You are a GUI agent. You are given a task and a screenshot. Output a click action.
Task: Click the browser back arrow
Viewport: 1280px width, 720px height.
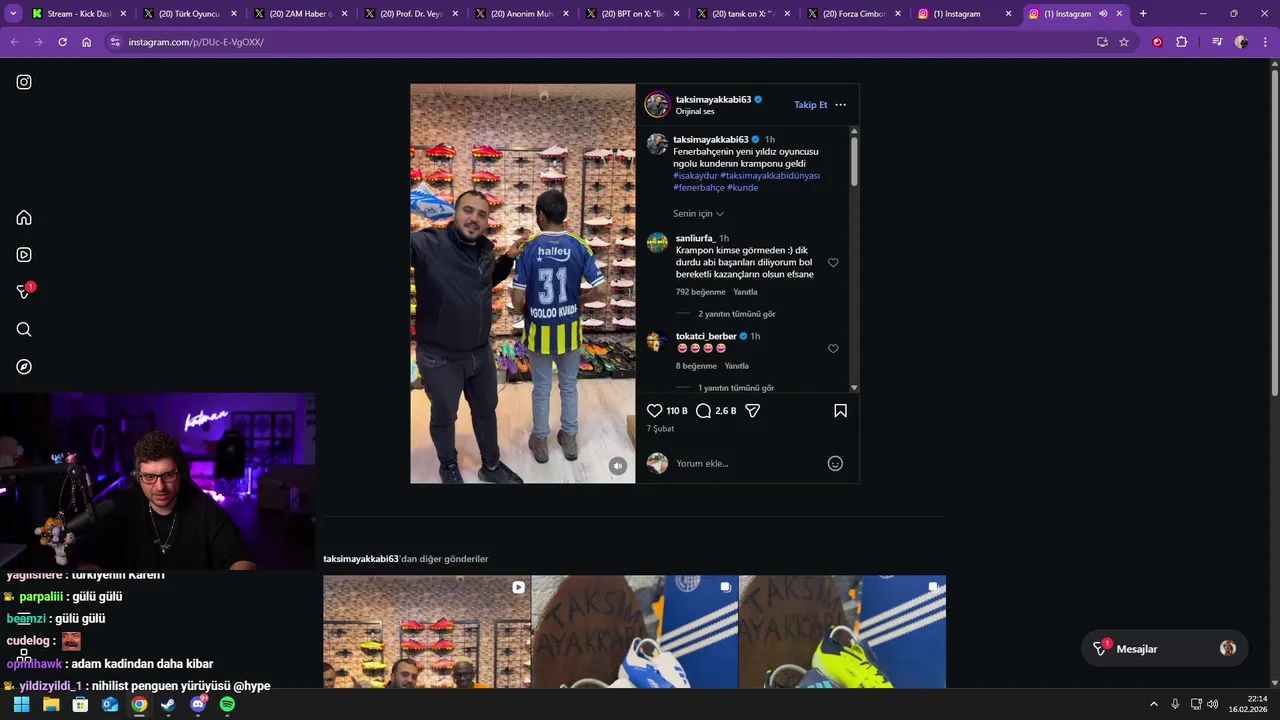click(x=14, y=42)
